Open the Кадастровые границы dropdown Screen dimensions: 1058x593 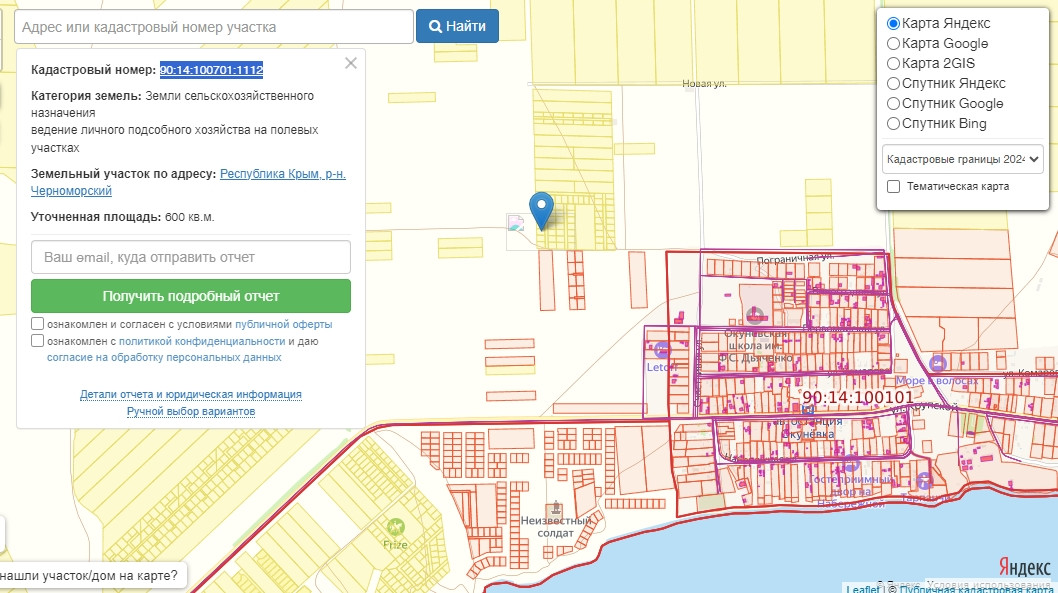(962, 159)
